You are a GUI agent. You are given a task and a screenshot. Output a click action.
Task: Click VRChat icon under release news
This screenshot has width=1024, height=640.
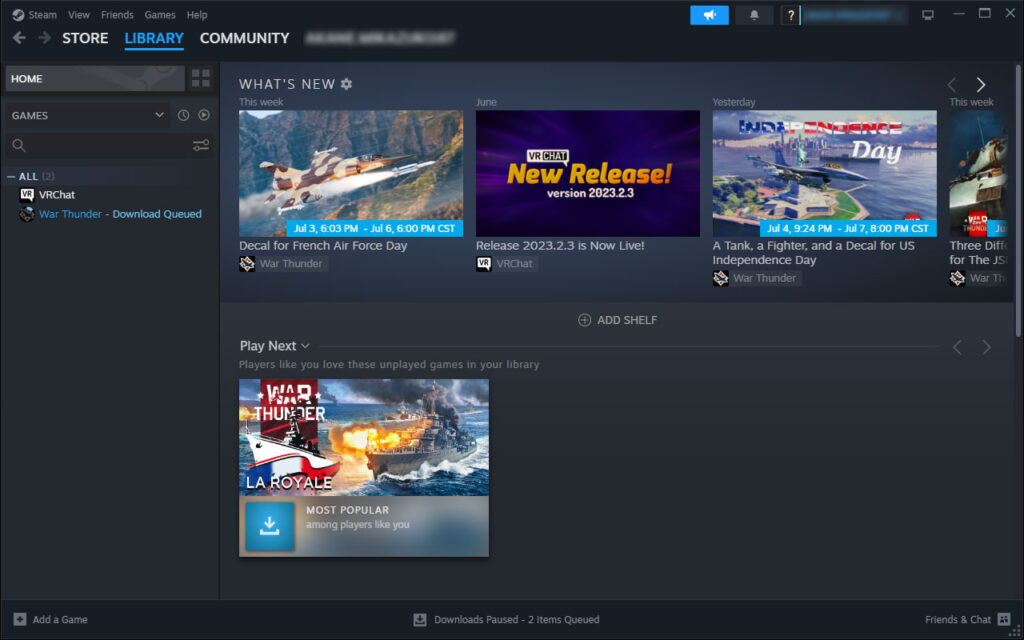484,264
